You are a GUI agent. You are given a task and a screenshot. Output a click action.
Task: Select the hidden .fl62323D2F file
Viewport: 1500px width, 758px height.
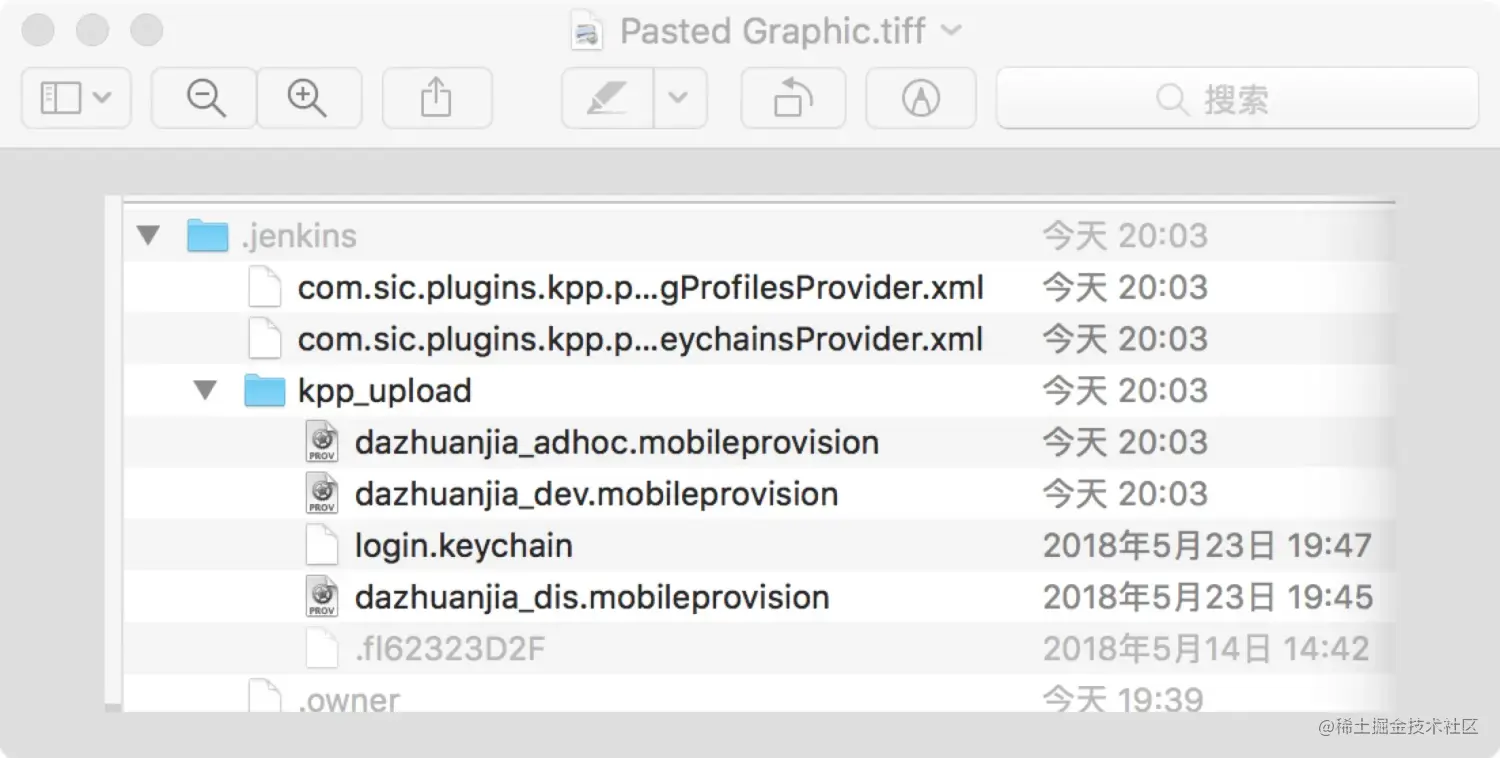tap(450, 650)
